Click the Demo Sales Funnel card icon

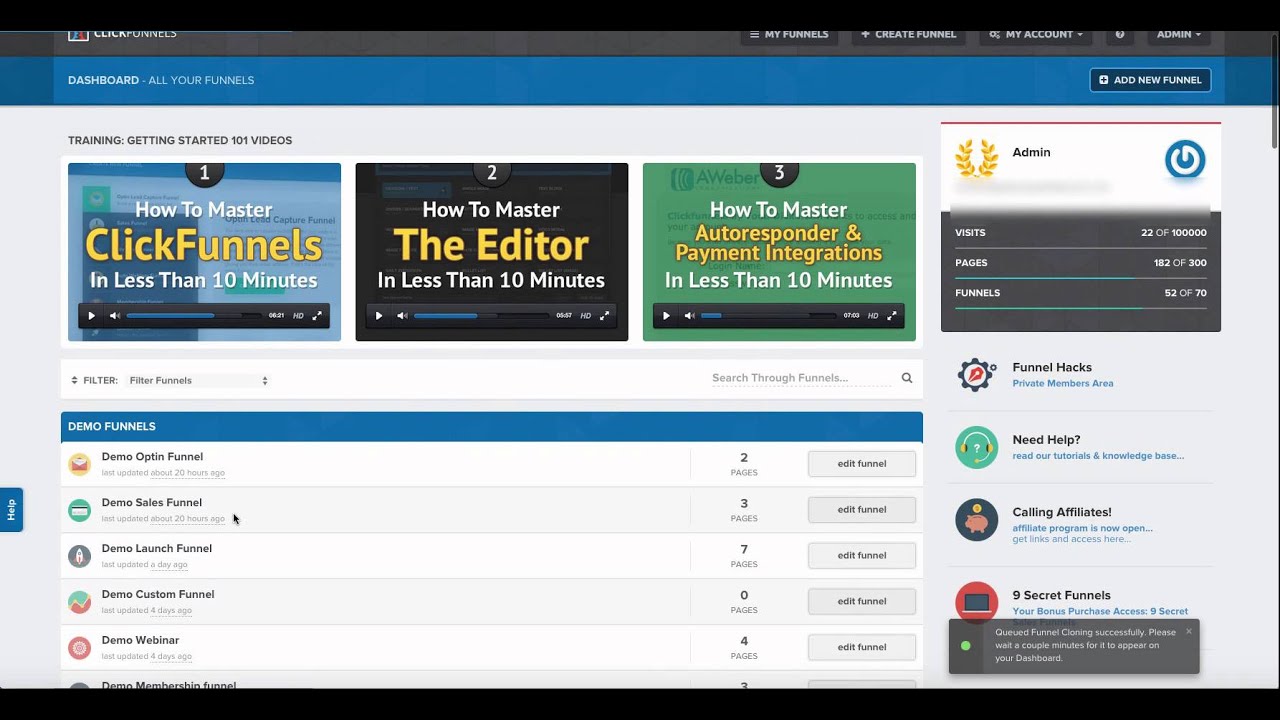(x=79, y=510)
